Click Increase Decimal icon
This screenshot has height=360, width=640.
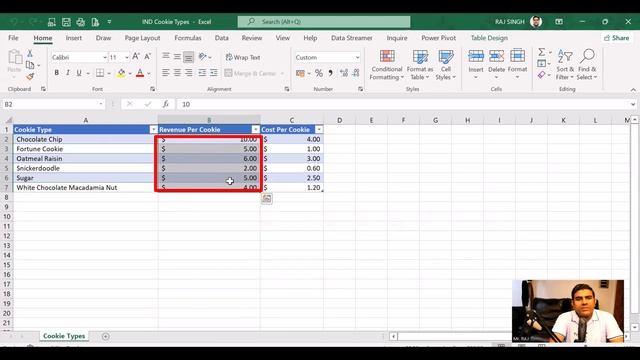(x=344, y=73)
